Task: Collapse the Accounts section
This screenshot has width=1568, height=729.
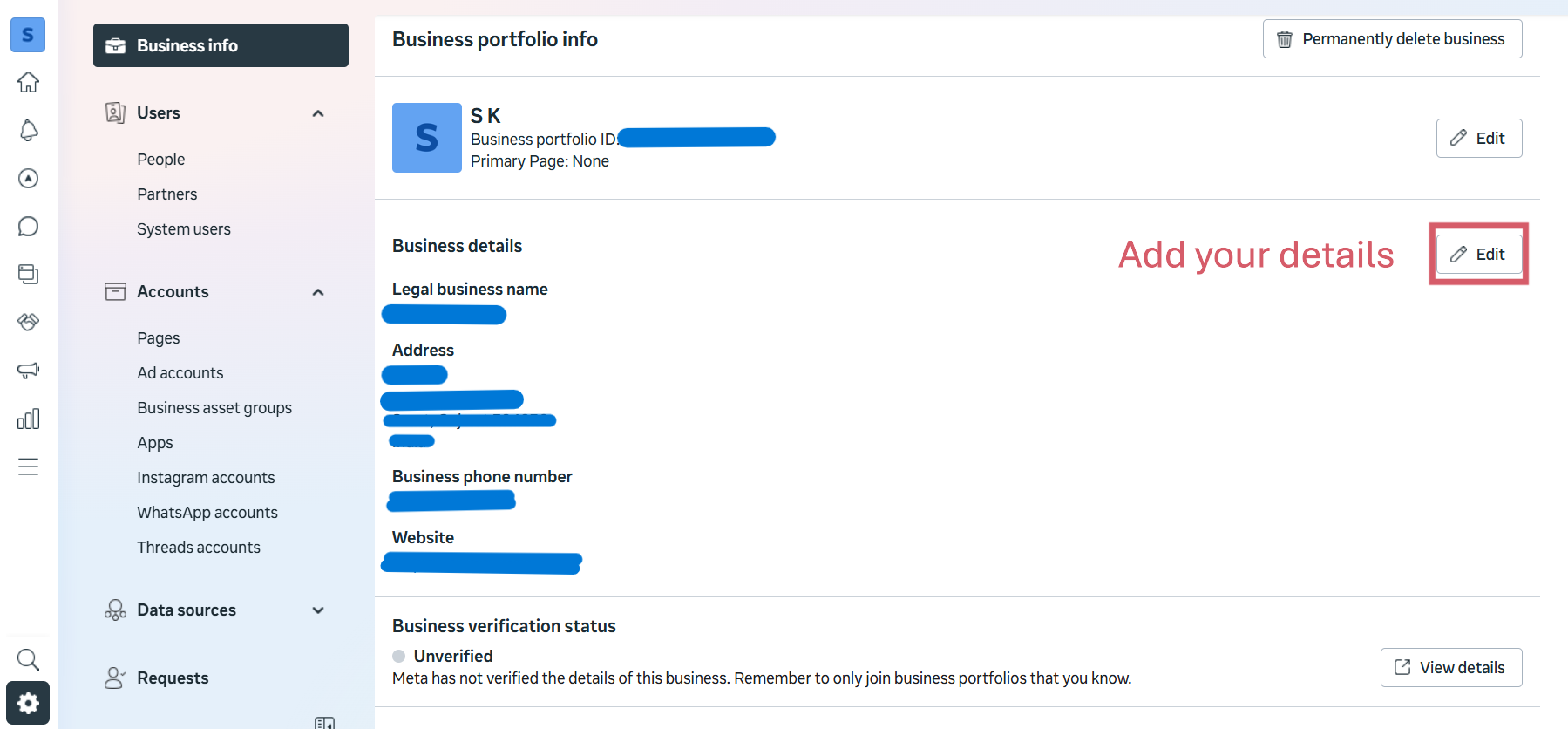Action: point(318,292)
